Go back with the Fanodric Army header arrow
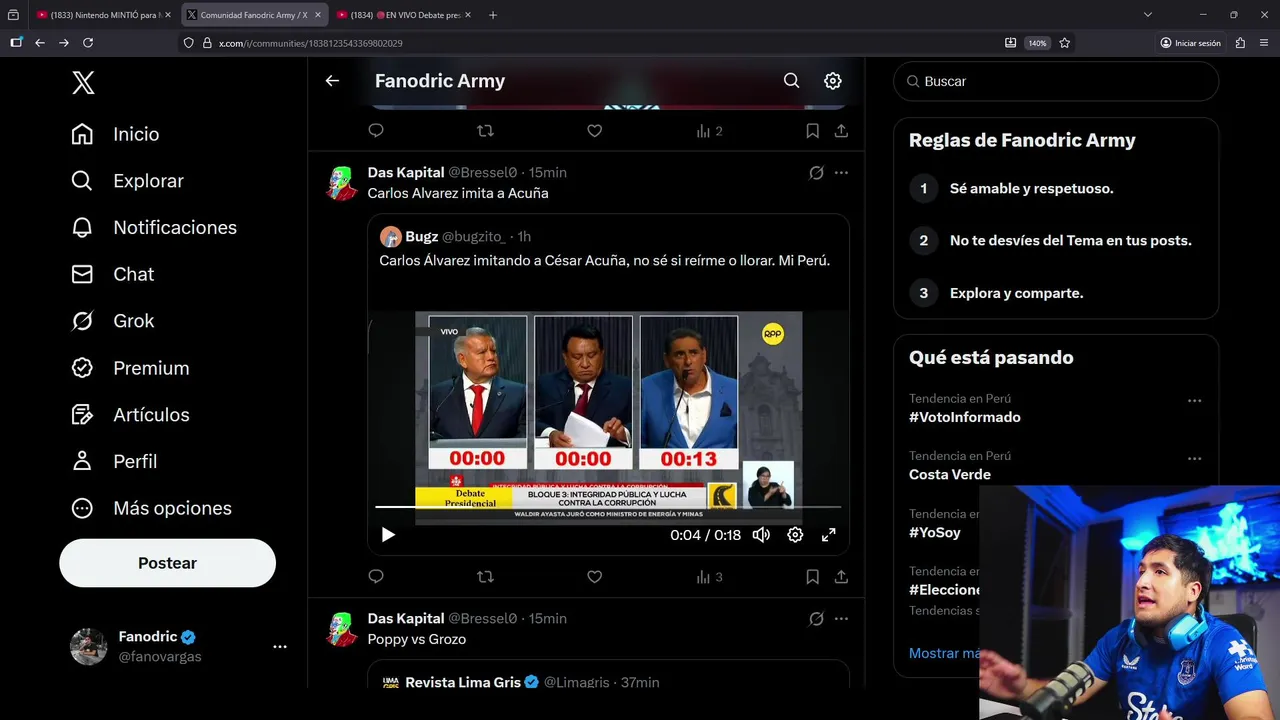Image resolution: width=1280 pixels, height=720 pixels. point(332,81)
